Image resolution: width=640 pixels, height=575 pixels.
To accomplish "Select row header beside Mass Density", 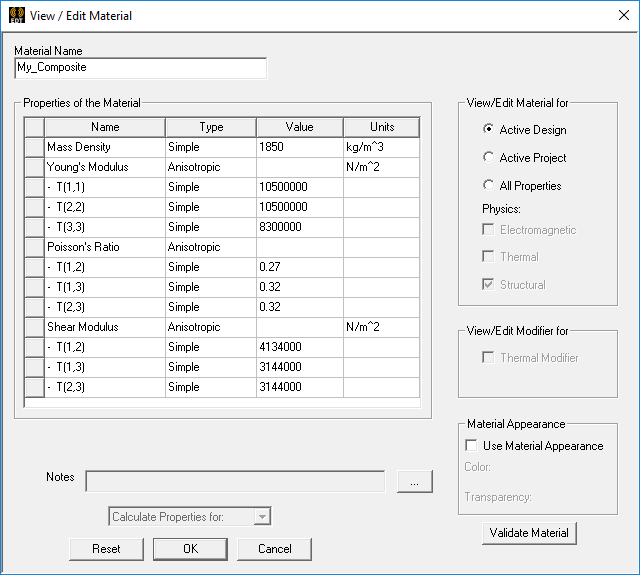I will point(34,147).
